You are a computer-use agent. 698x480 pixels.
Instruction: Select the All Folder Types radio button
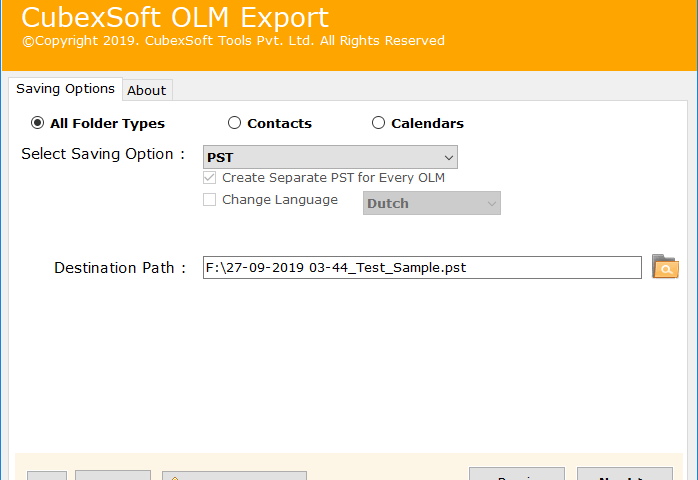click(x=37, y=123)
